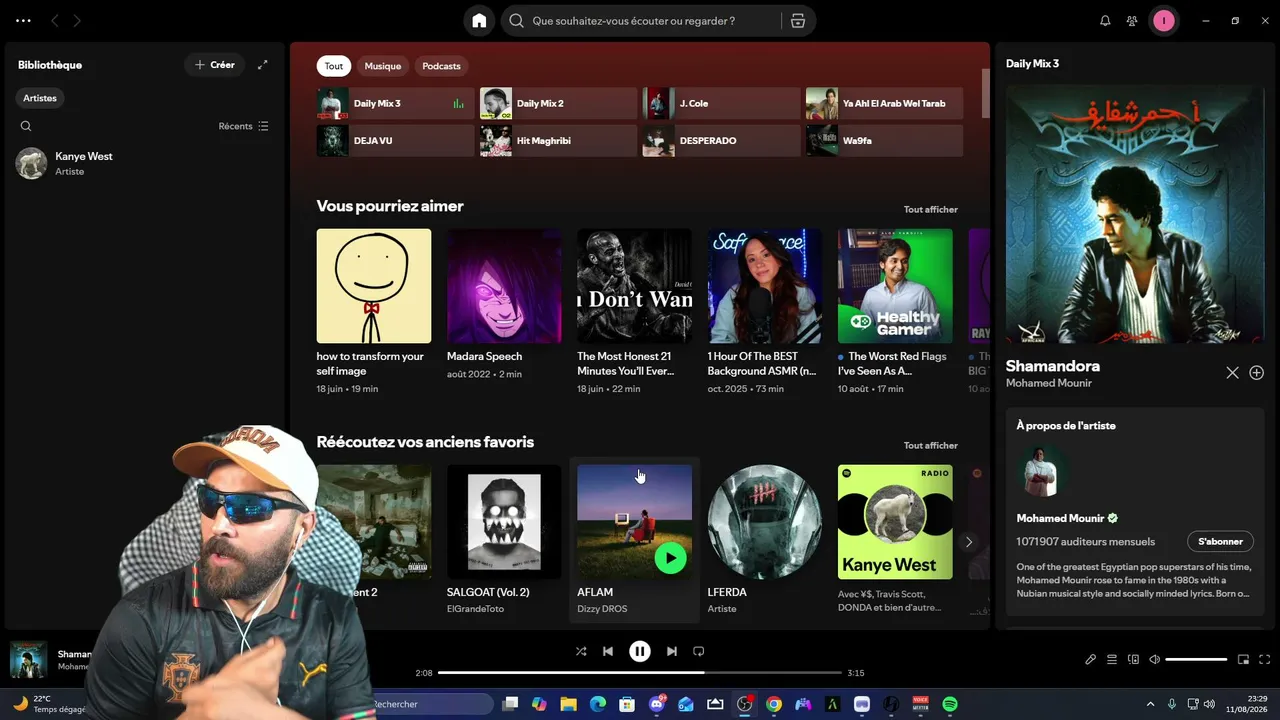
Task: Mute the Spotify volume
Action: (x=1154, y=659)
